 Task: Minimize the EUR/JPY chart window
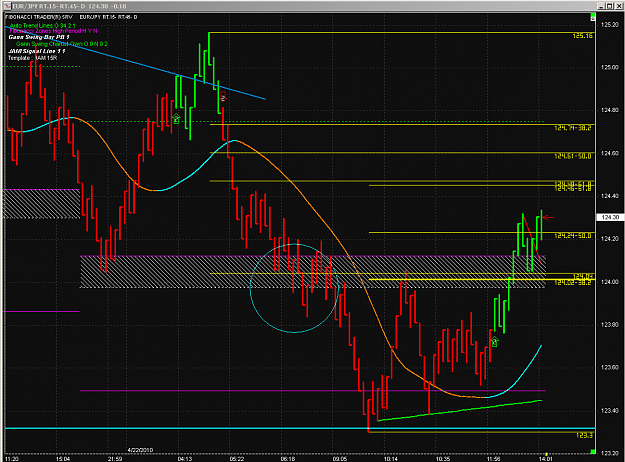point(601,6)
